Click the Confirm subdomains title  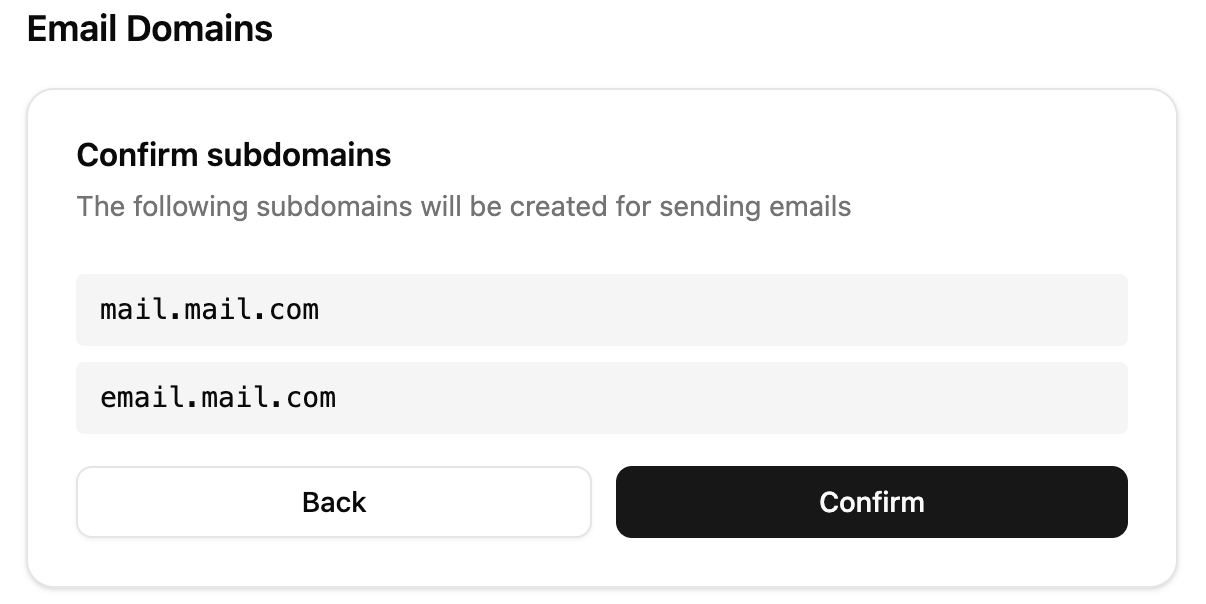[233, 155]
